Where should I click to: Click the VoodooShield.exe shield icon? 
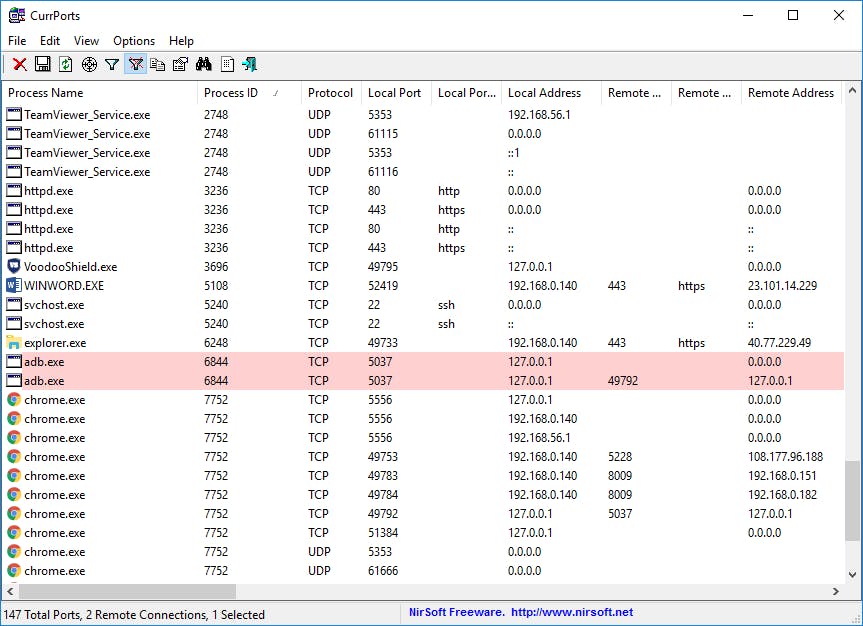[14, 266]
